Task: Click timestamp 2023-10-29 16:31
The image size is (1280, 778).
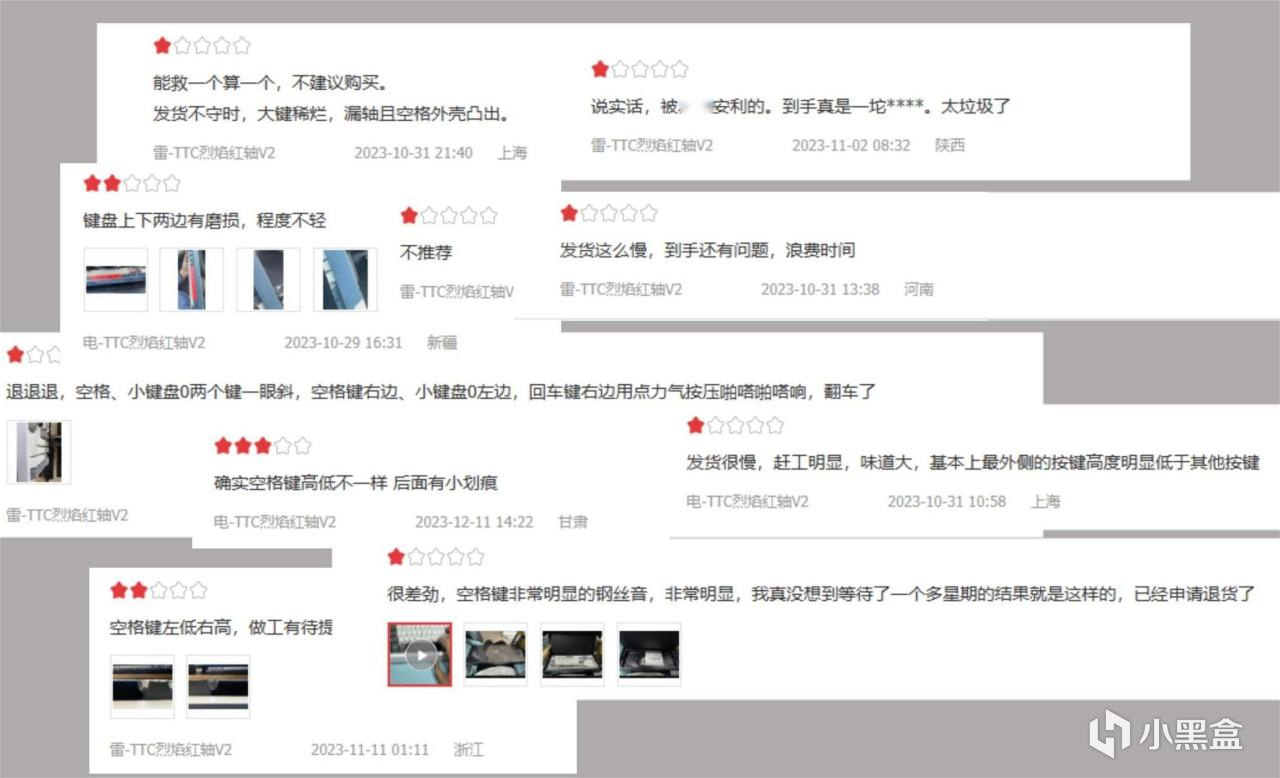Action: pyautogui.click(x=343, y=342)
